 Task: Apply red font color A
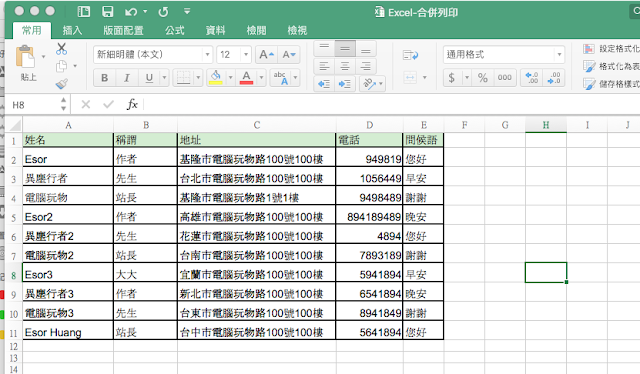[x=246, y=77]
